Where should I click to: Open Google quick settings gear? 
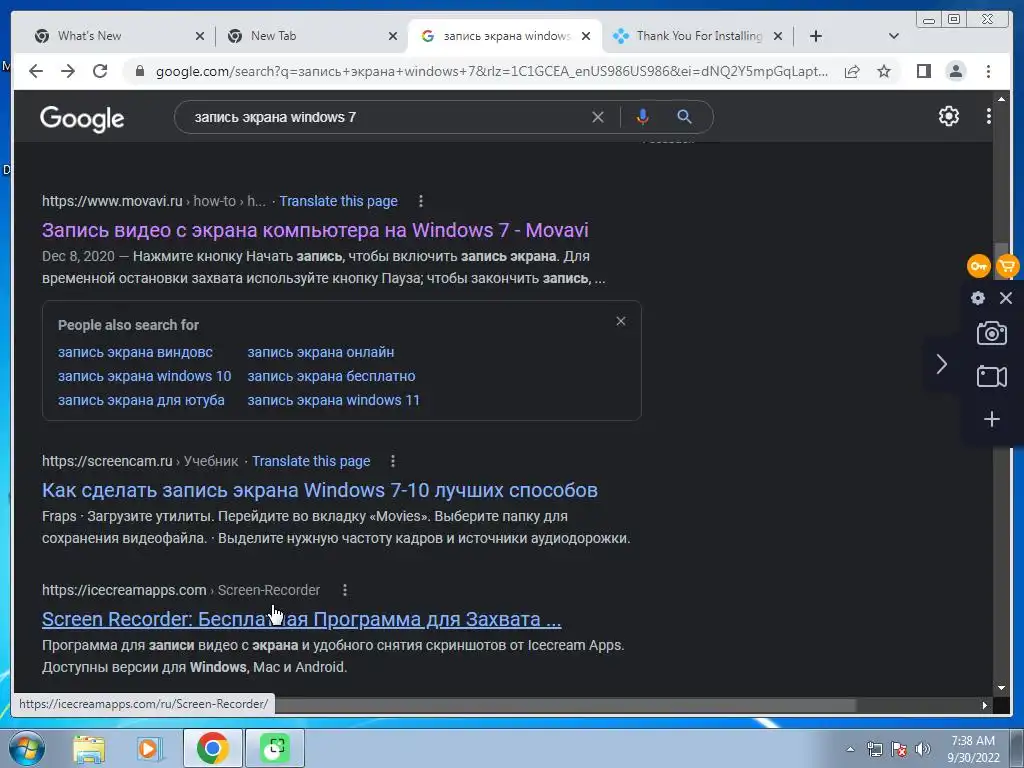(948, 116)
